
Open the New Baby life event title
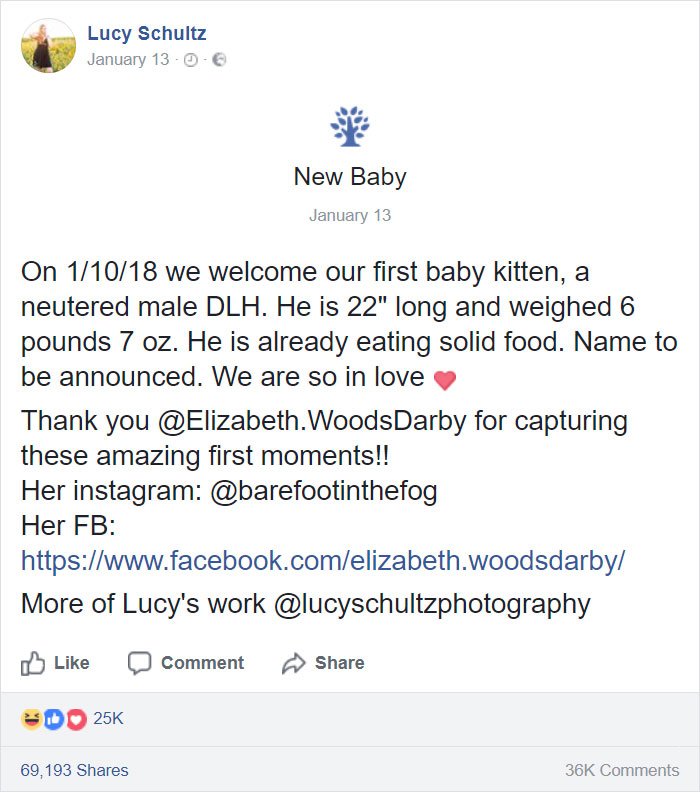[350, 177]
